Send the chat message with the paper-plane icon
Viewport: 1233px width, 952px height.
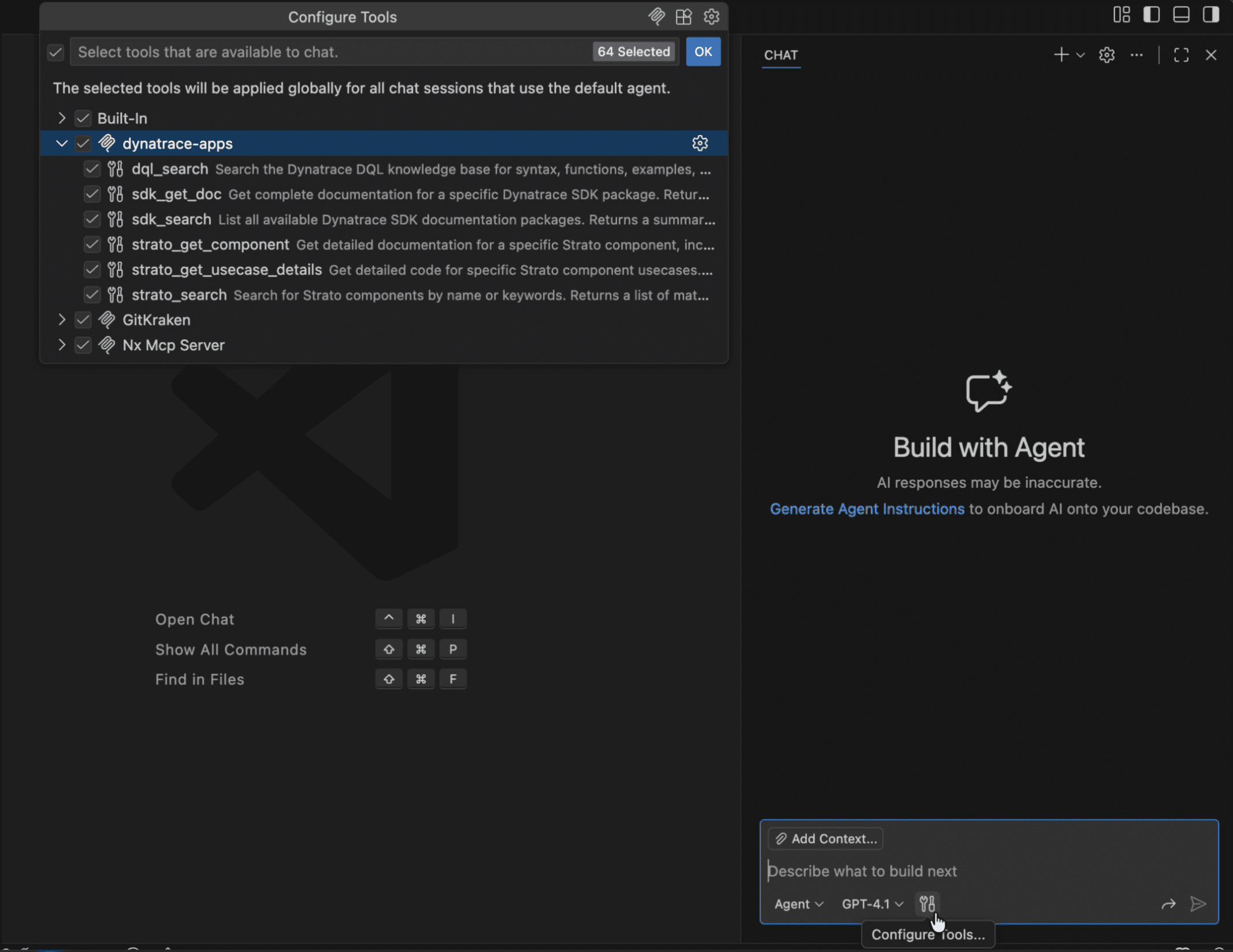pyautogui.click(x=1197, y=904)
